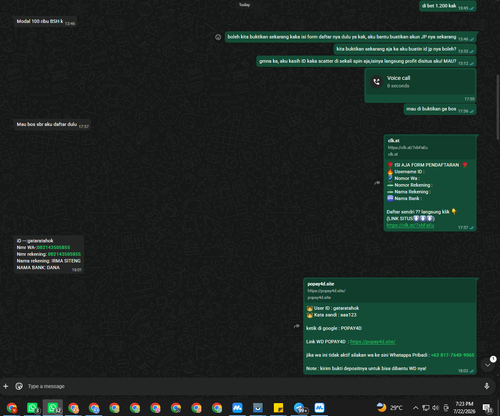Click the Nmr rekening number link

[x=64, y=254]
